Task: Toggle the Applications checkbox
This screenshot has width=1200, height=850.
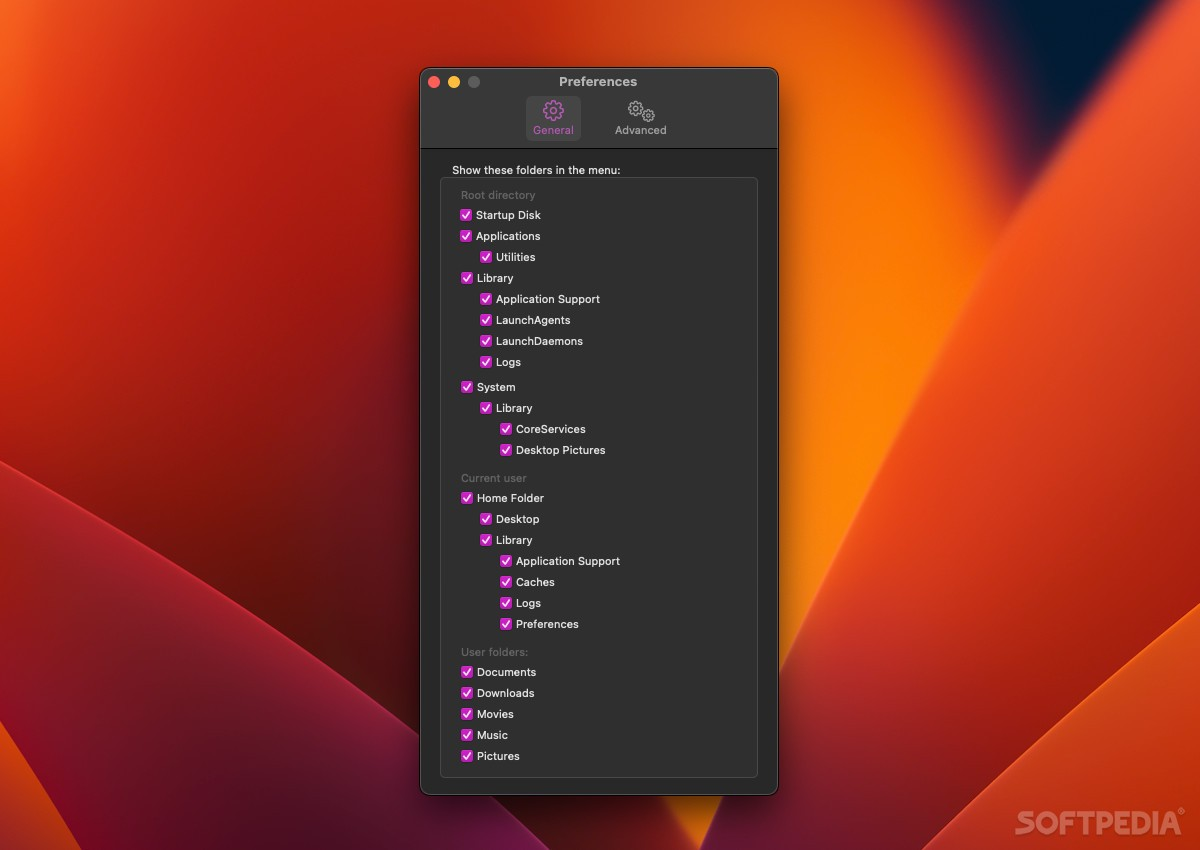Action: pyautogui.click(x=466, y=236)
